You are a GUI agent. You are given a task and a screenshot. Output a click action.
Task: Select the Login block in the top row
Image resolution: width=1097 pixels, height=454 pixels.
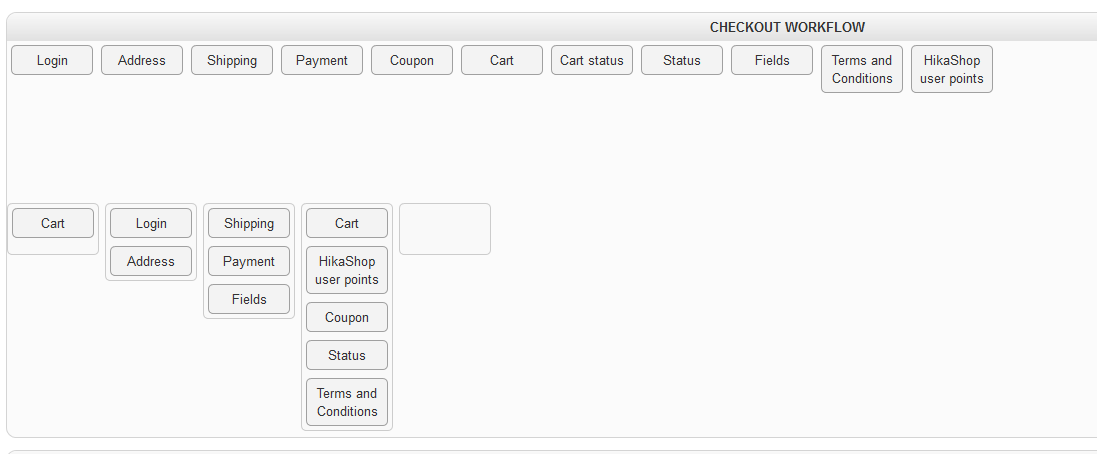[x=52, y=60]
